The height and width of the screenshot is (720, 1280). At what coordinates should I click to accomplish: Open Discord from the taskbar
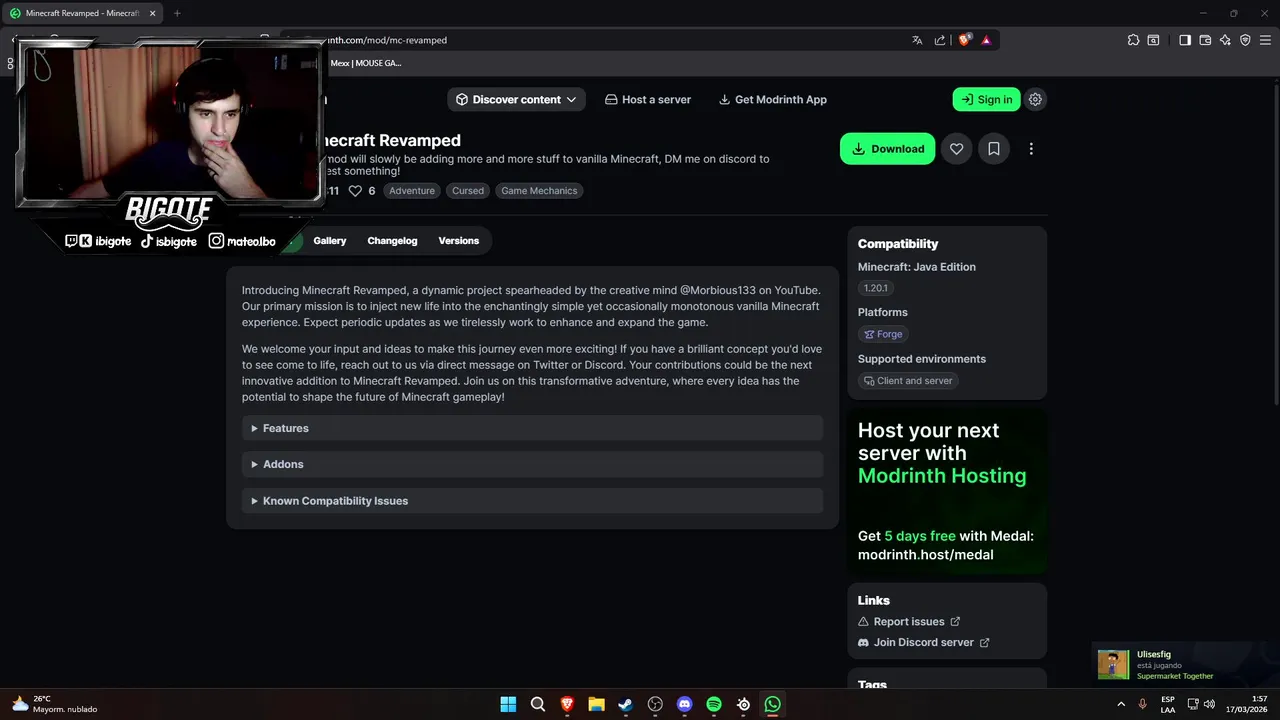[684, 704]
